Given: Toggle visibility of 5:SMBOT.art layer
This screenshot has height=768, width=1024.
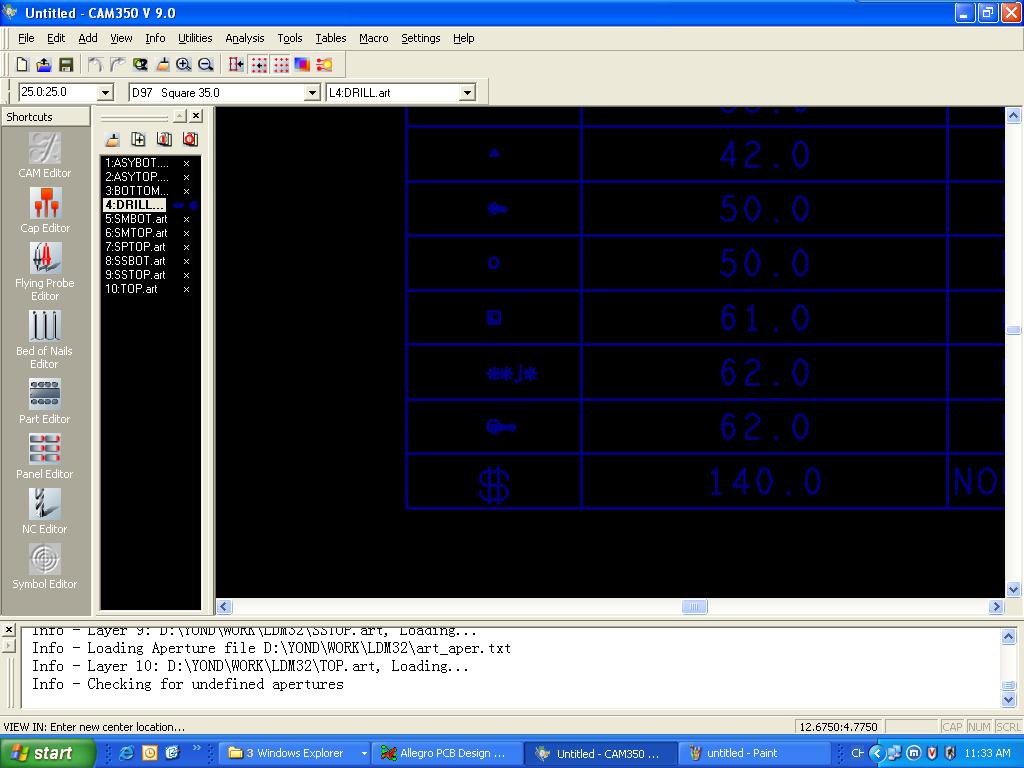Looking at the screenshot, I should [186, 219].
